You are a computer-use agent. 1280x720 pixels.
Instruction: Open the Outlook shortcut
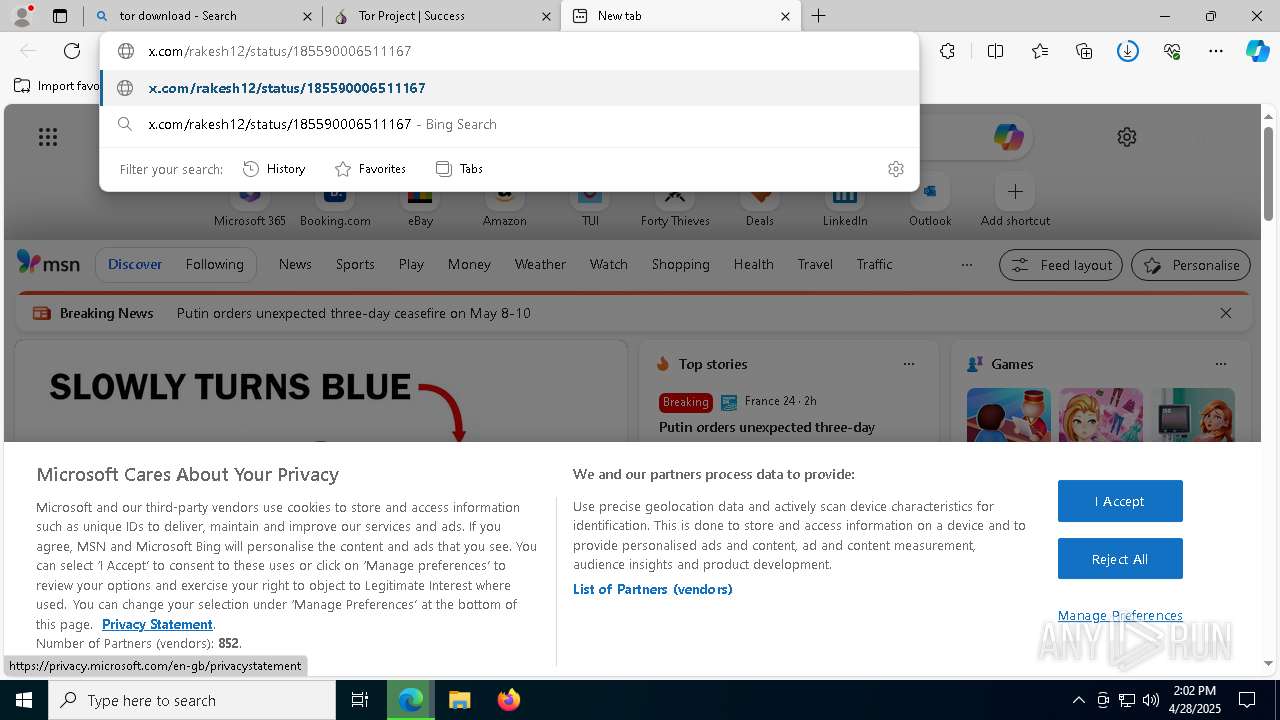coord(930,206)
